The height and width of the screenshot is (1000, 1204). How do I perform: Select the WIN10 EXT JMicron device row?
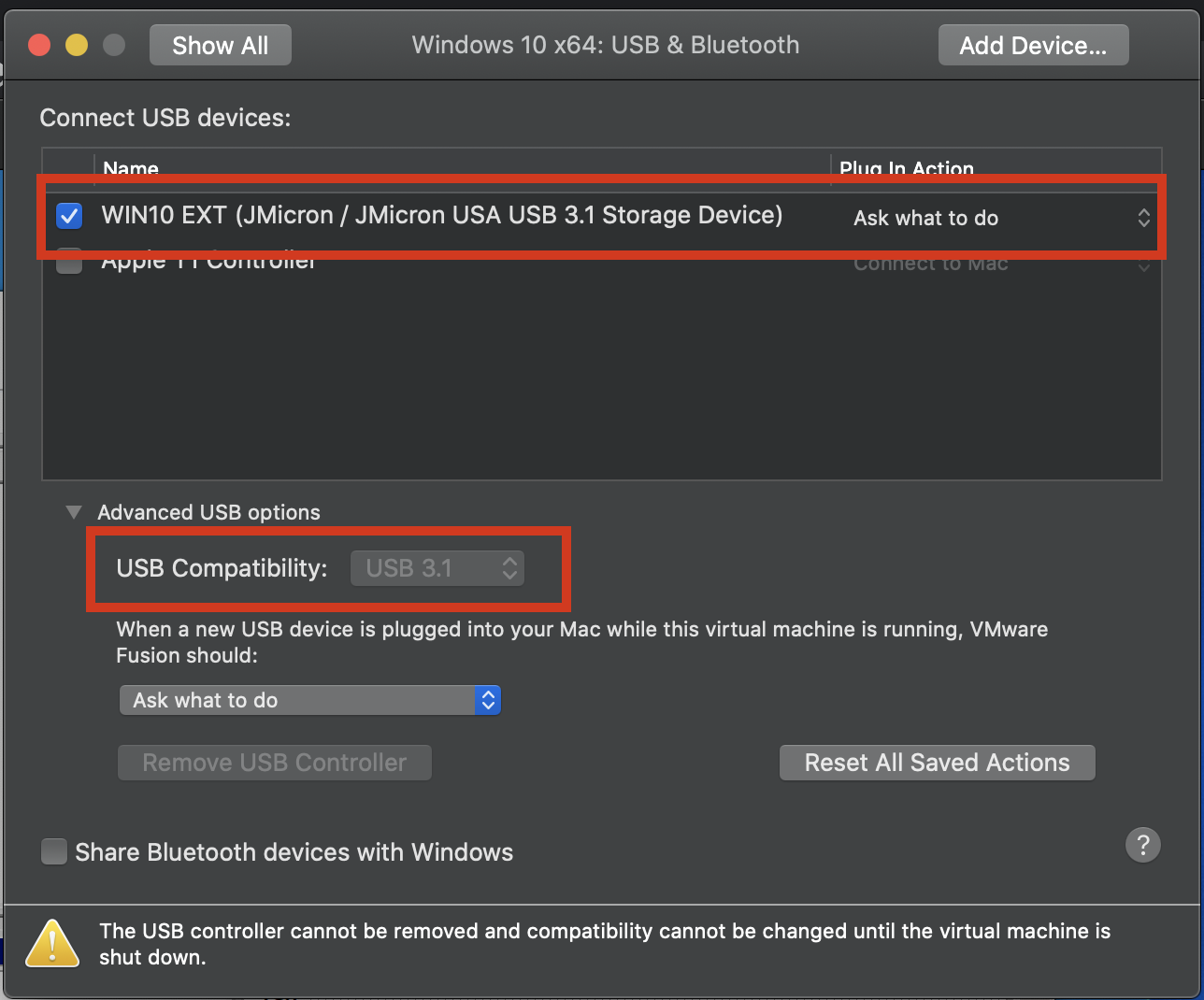pyautogui.click(x=441, y=216)
